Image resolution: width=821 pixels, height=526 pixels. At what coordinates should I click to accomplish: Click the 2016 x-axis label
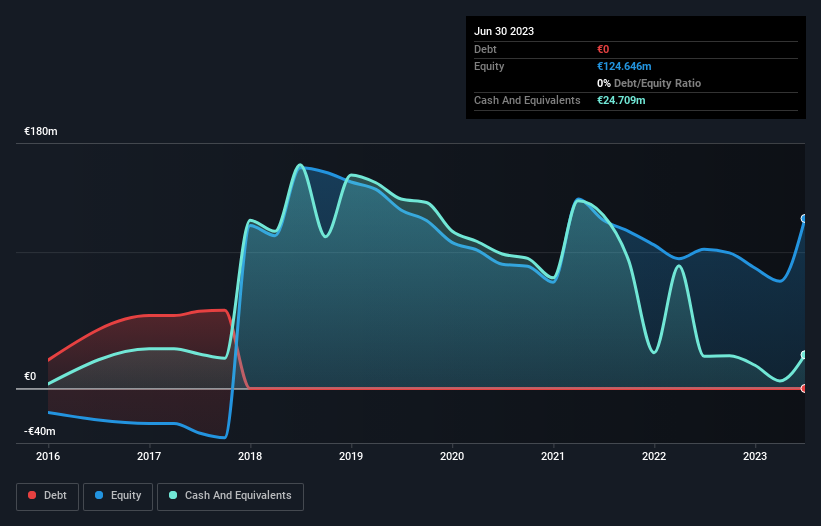click(x=48, y=456)
